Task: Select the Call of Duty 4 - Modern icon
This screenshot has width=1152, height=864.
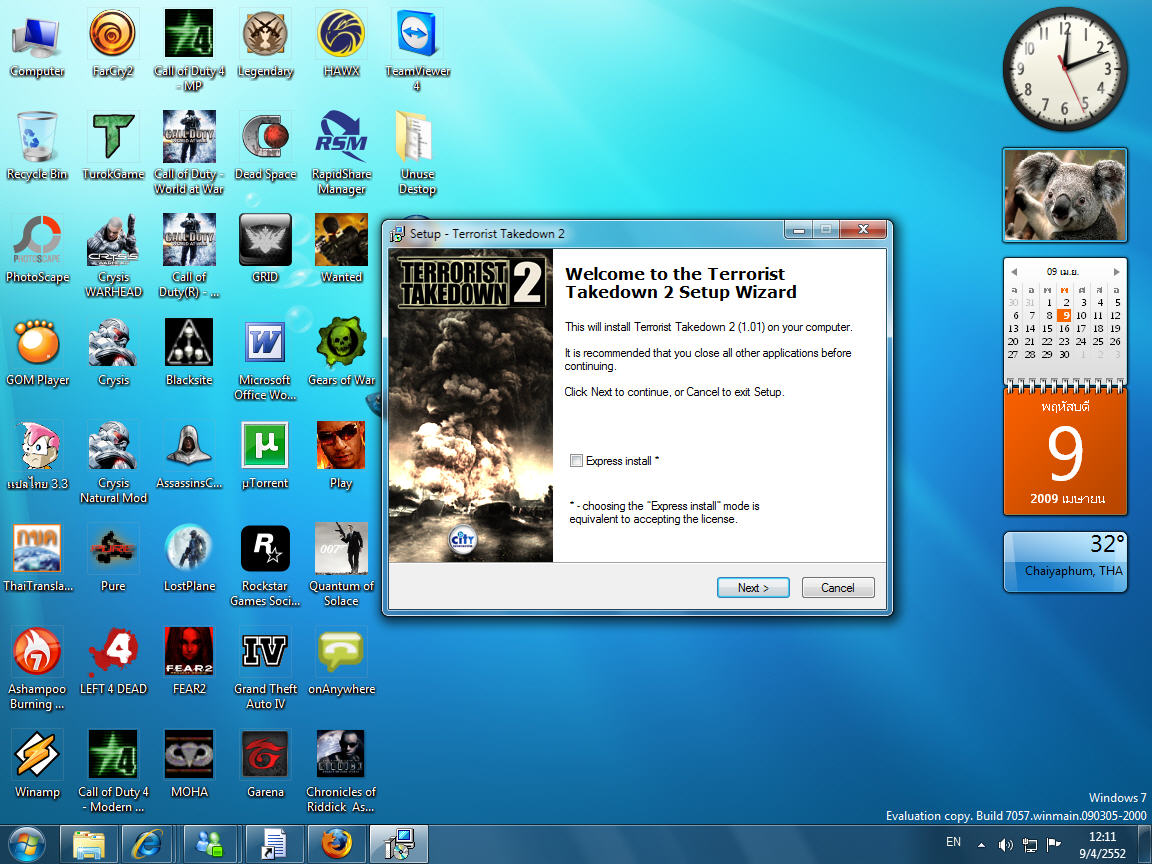Action: pos(112,770)
